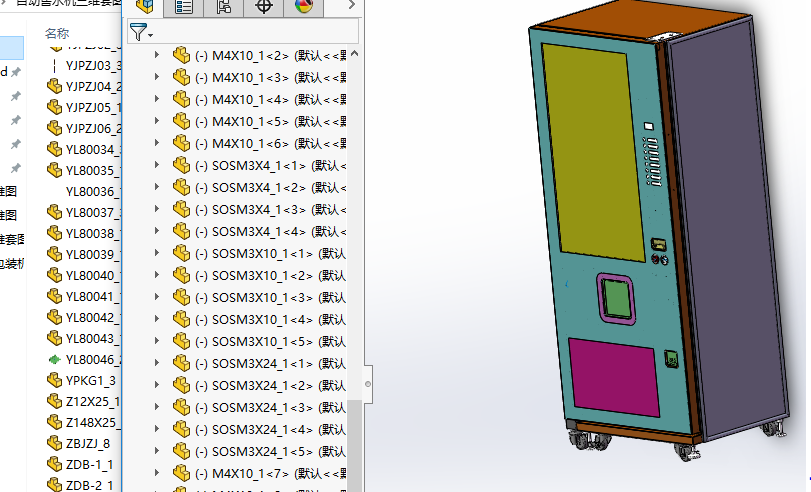811x492 pixels.
Task: Select the YL80042 file name
Action: pos(93,318)
